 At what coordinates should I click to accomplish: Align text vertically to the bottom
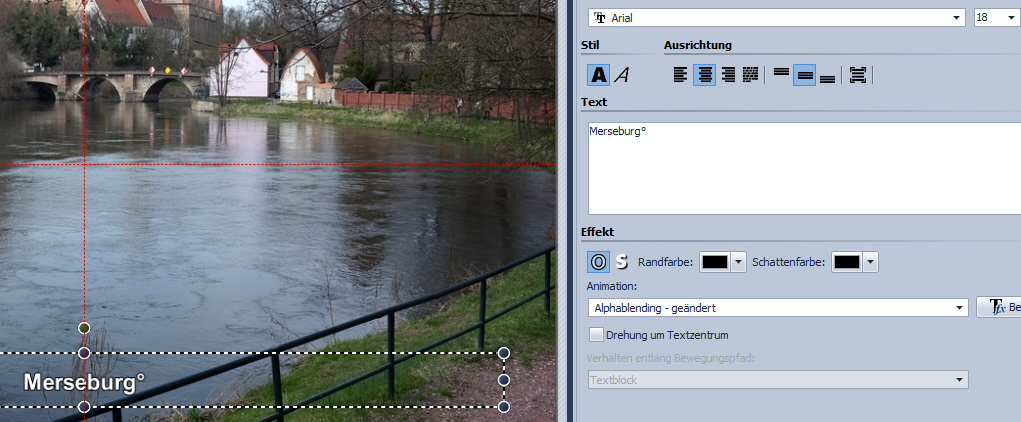[827, 74]
